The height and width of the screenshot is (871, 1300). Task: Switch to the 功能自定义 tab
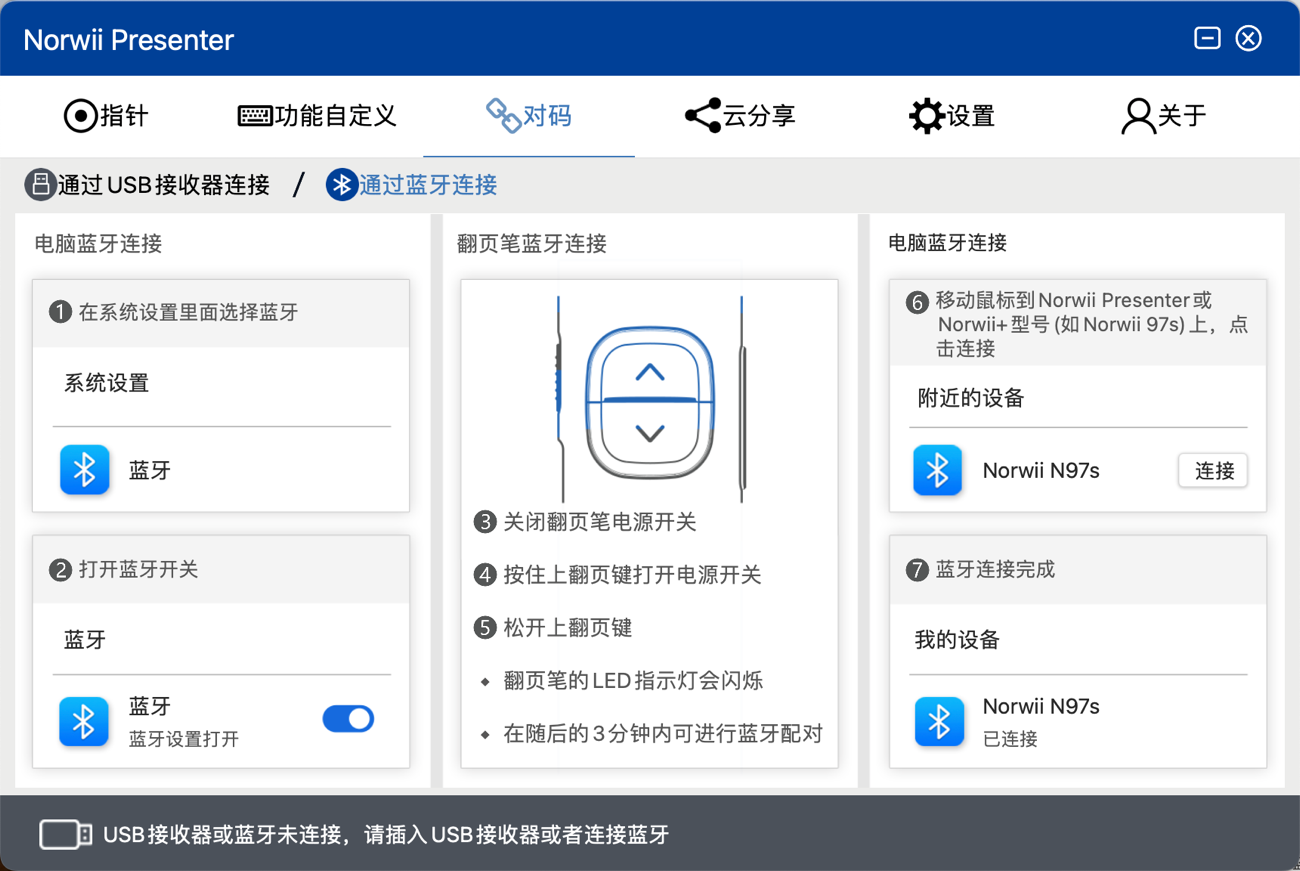[x=317, y=116]
